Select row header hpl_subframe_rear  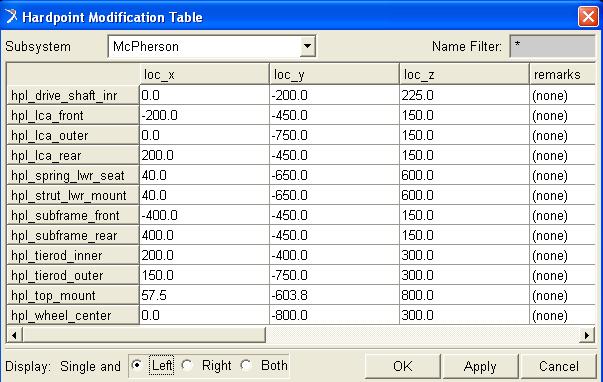73,235
